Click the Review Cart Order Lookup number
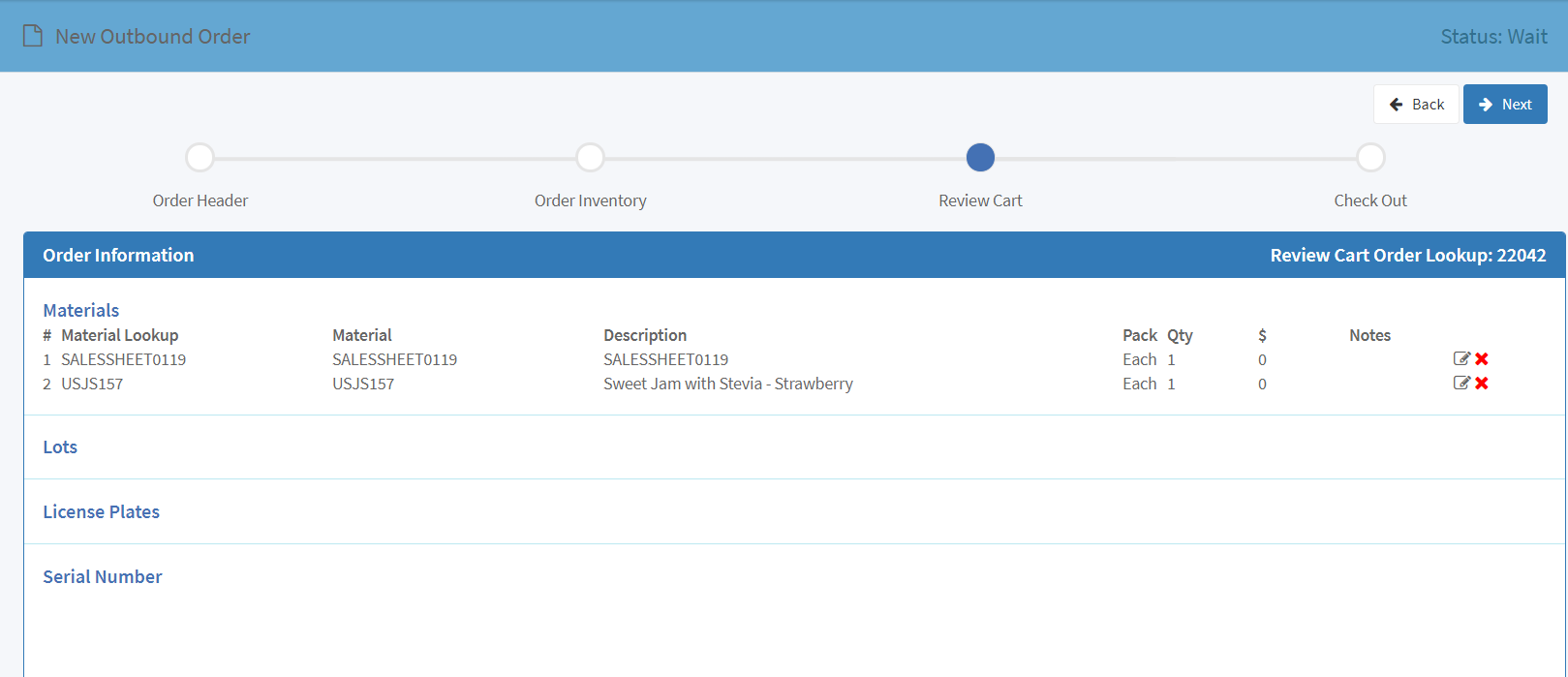Viewport: 1568px width, 677px height. click(x=1522, y=255)
